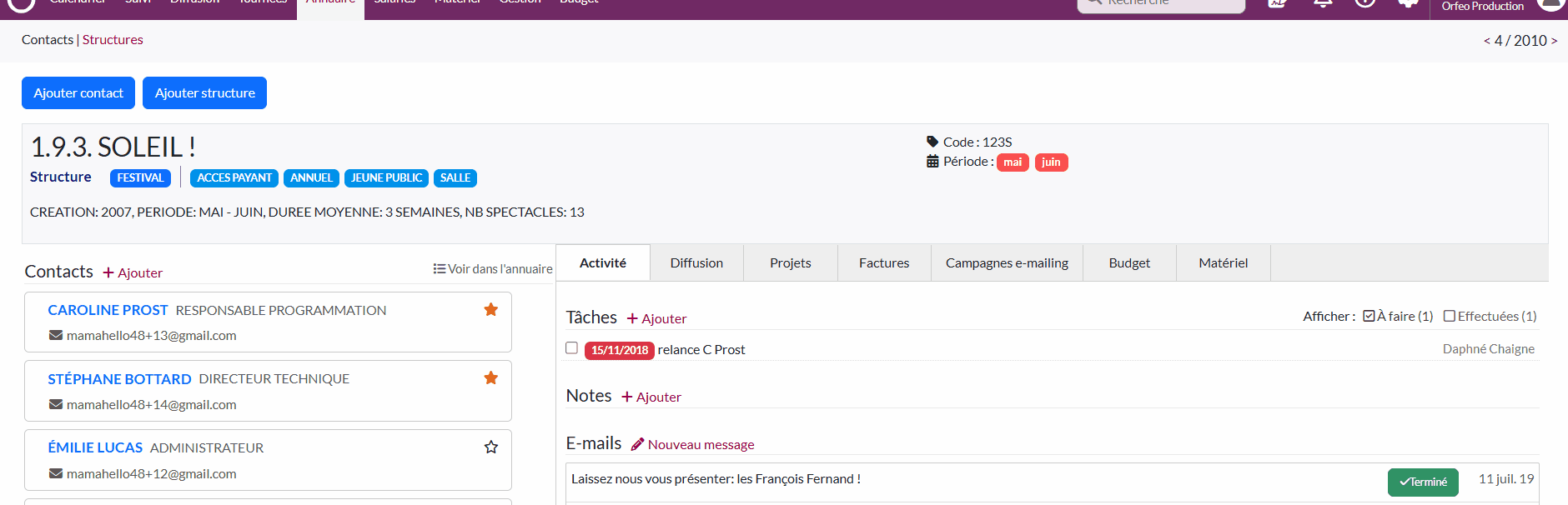The image size is (1568, 505).
Task: Click the FESTIVAL tag badge
Action: click(140, 177)
